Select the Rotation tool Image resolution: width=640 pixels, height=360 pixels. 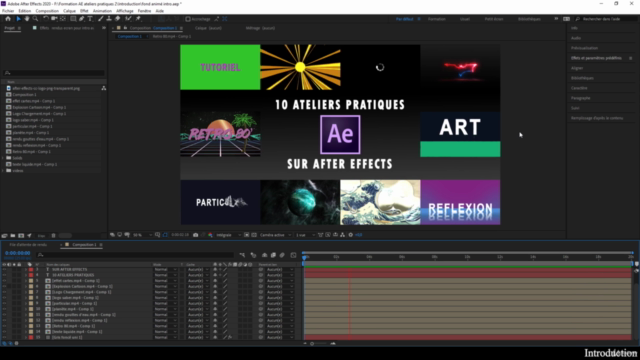click(x=46, y=19)
